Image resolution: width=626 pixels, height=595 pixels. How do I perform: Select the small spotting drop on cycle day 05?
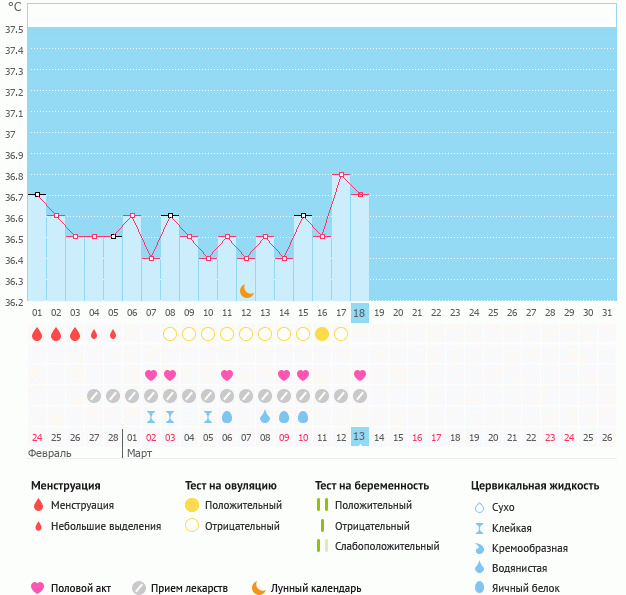pos(113,334)
